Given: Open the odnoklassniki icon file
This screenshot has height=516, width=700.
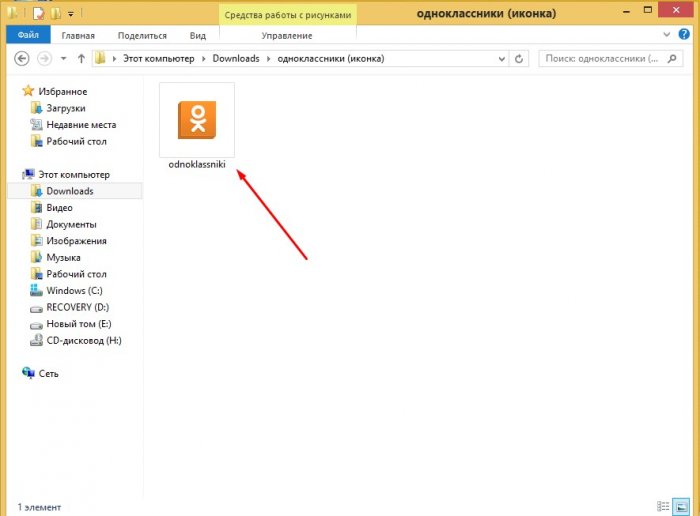Looking at the screenshot, I should click(196, 119).
